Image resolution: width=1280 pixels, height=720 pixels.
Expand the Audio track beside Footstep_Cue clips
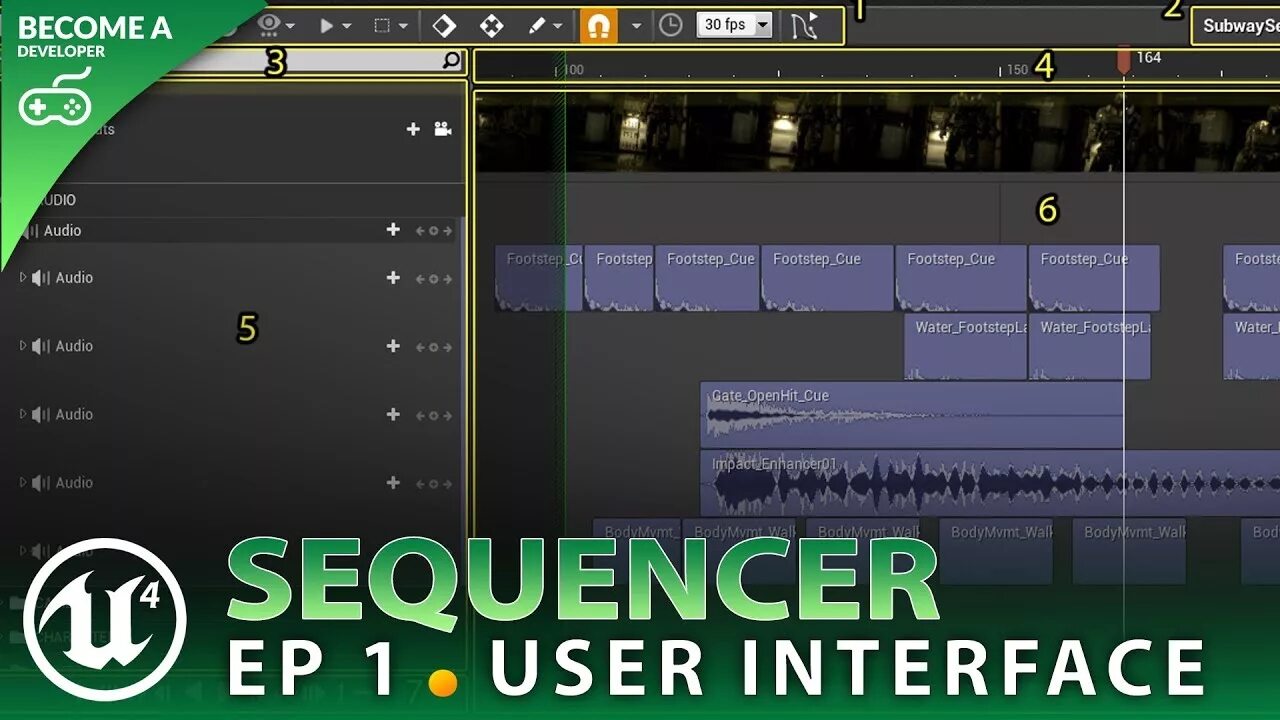(23, 277)
